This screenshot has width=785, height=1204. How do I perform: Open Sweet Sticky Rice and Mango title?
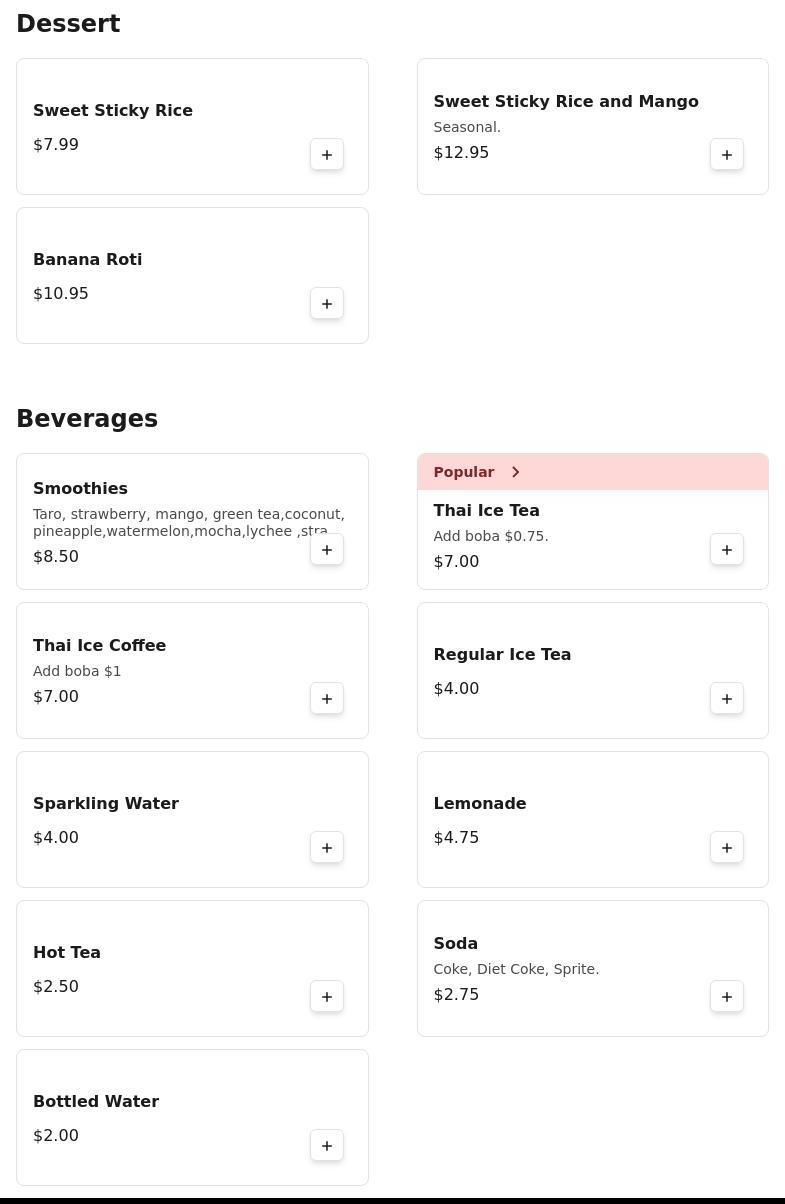click(566, 101)
